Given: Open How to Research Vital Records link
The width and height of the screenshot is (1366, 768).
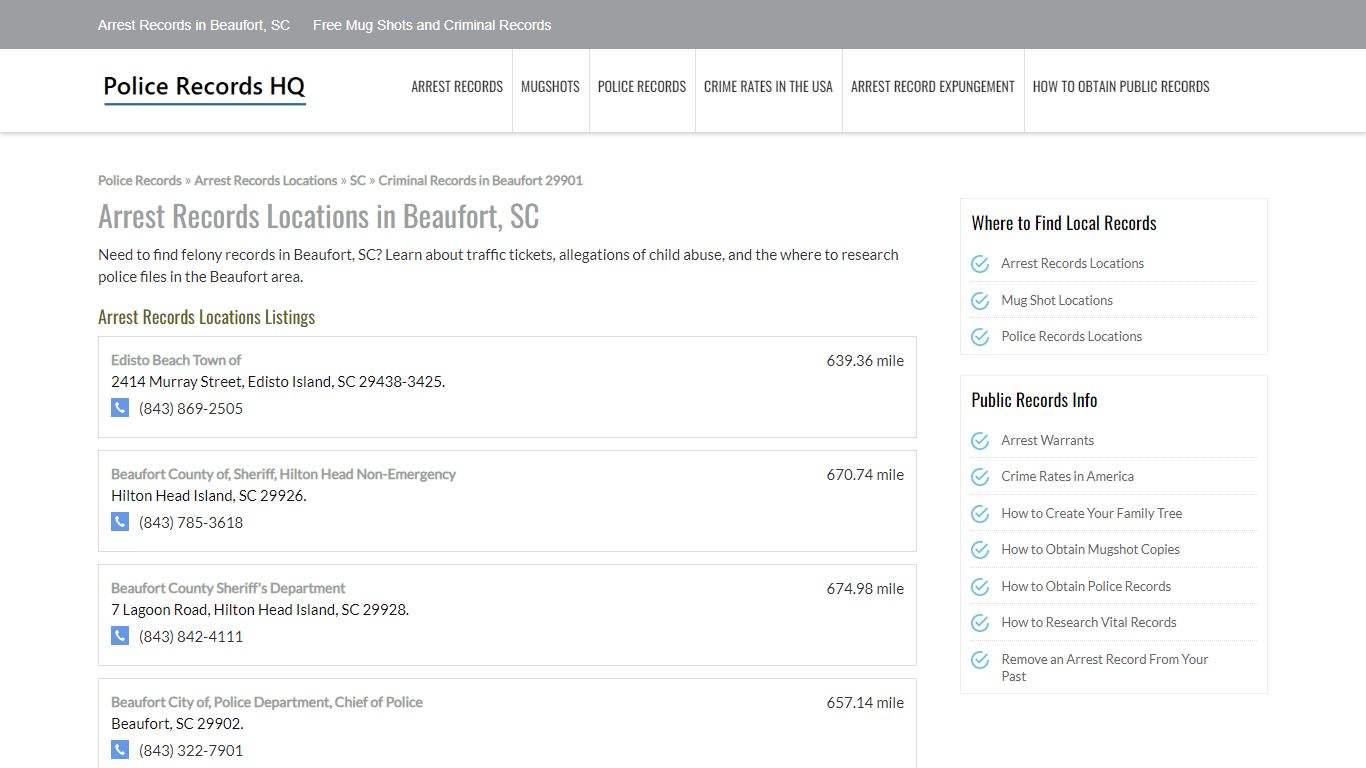Looking at the screenshot, I should pyautogui.click(x=1089, y=623).
